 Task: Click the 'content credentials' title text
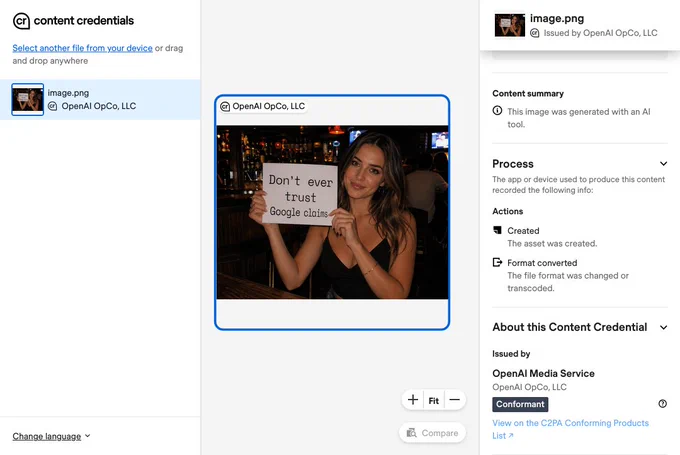84,20
